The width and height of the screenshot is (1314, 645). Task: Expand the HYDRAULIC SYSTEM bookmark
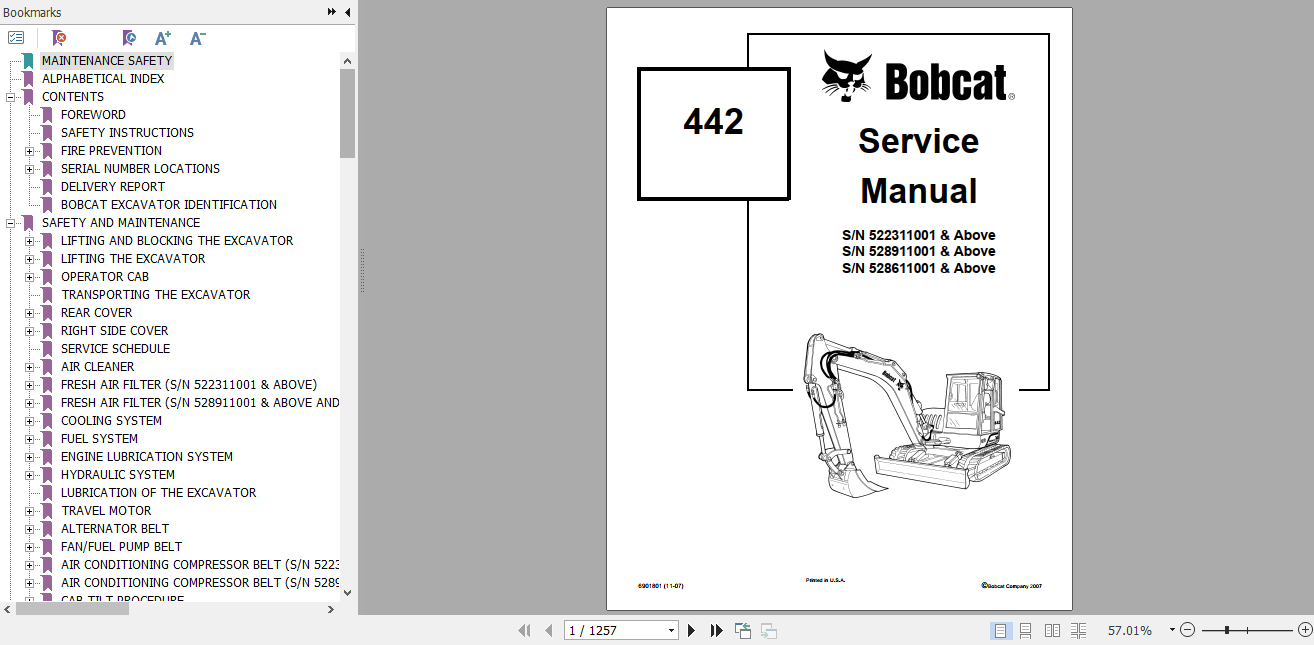tap(29, 475)
